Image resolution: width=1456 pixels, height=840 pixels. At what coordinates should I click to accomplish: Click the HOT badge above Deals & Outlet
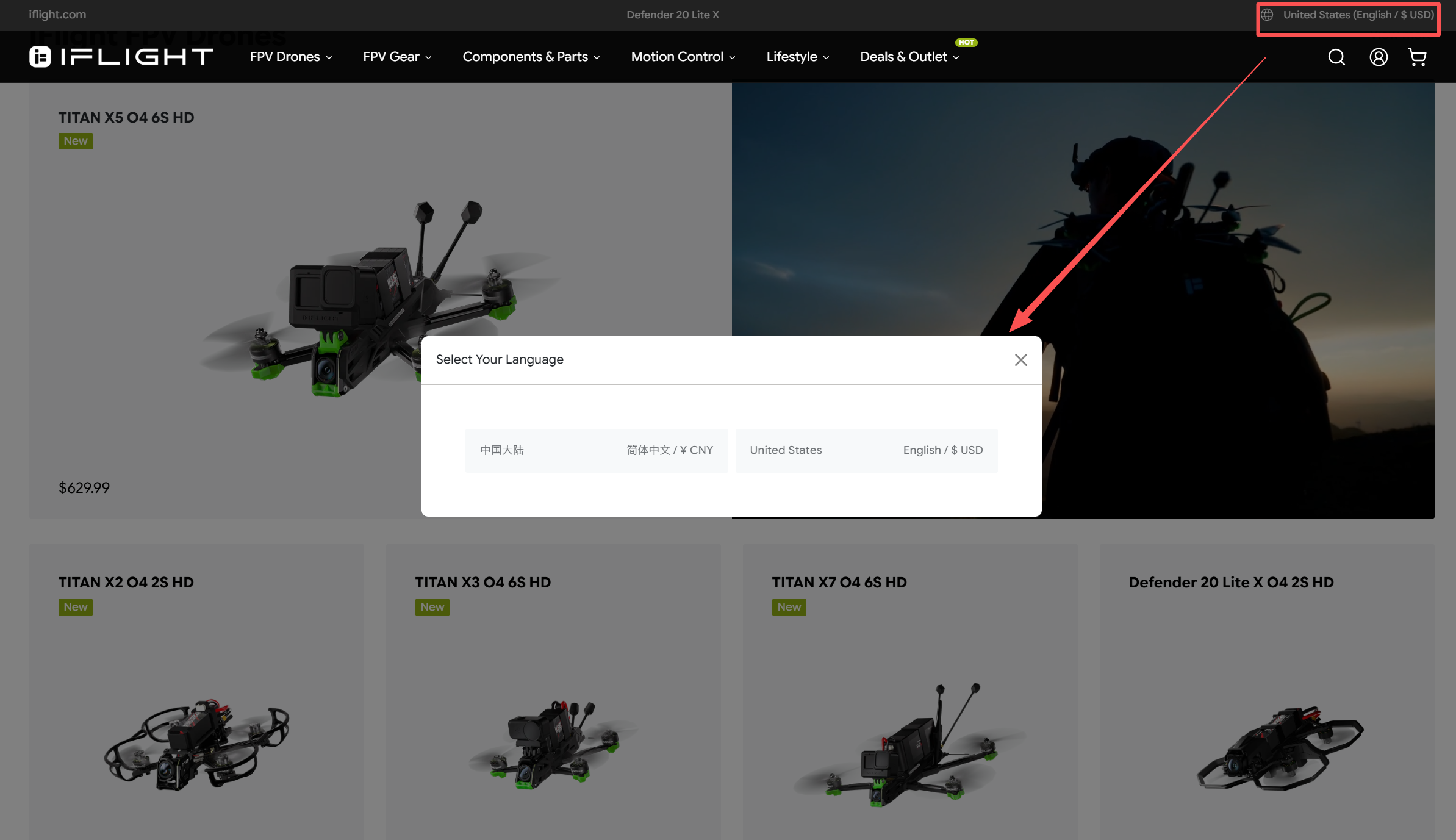coord(966,42)
